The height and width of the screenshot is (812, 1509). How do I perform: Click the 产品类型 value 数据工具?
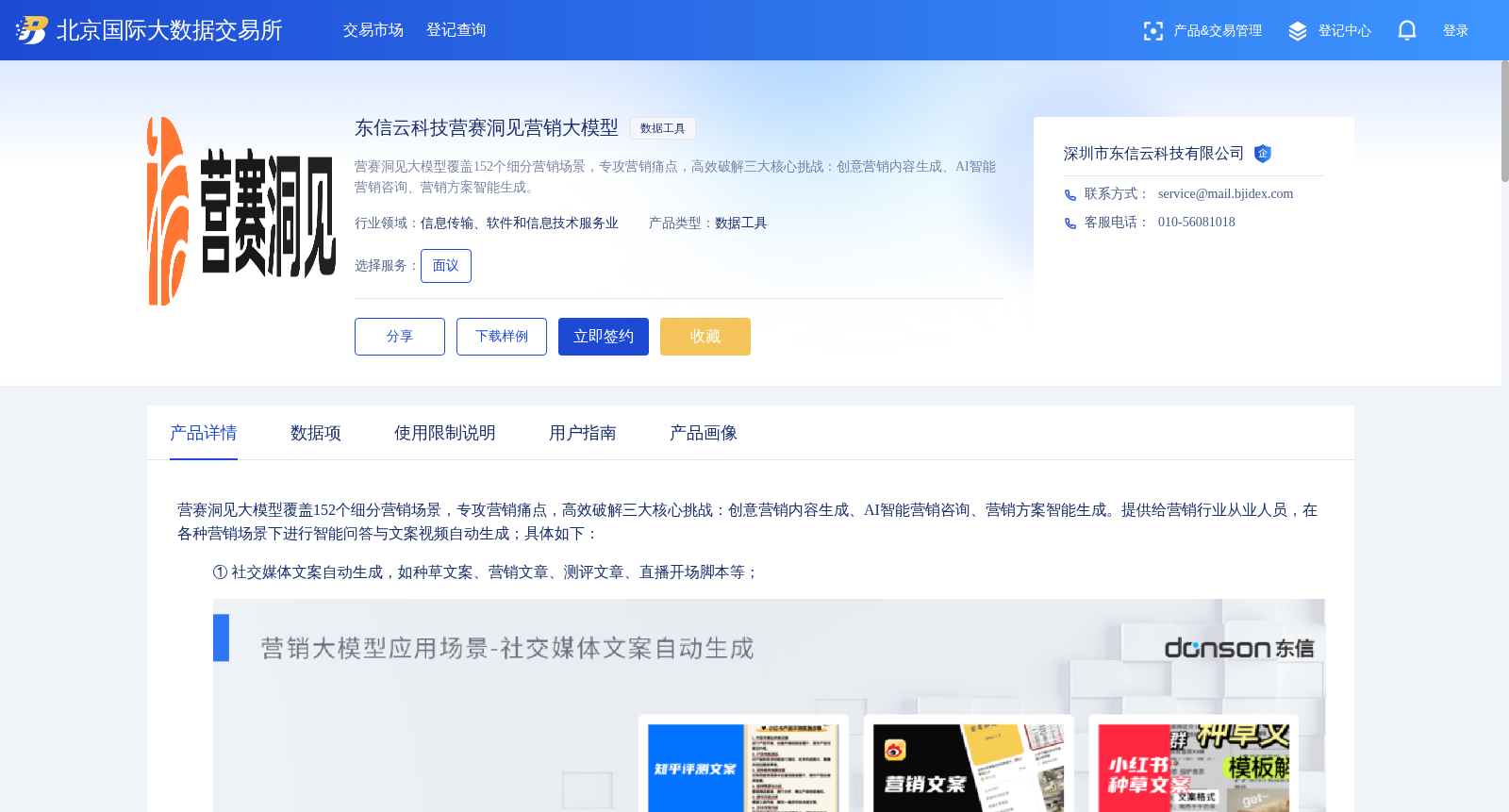(741, 224)
